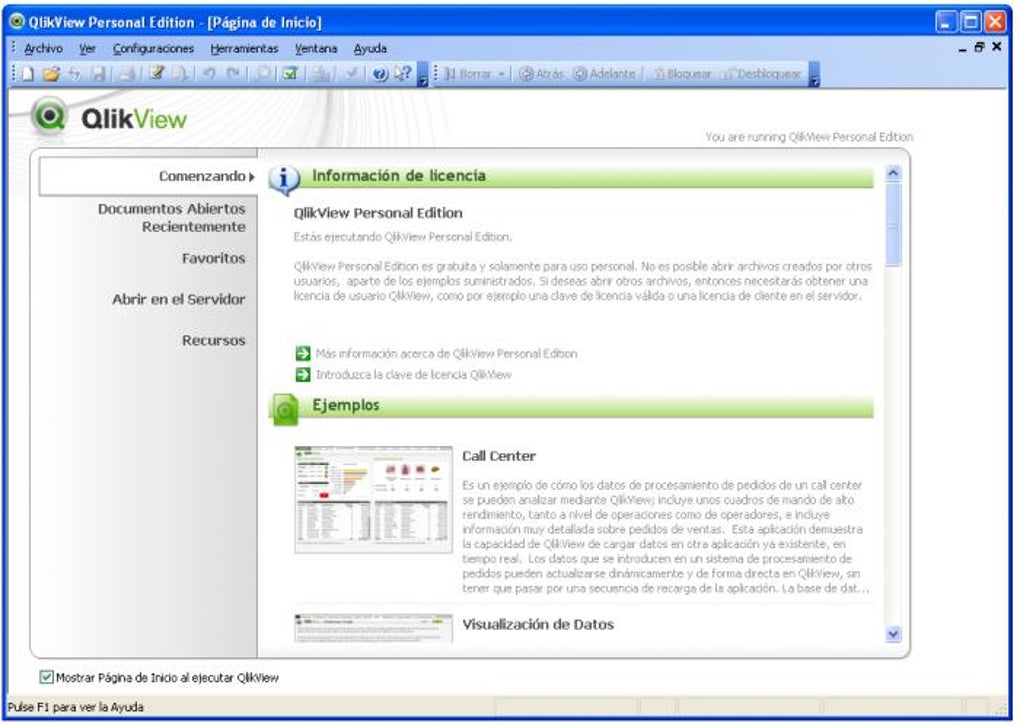This screenshot has height=726, width=1020.
Task: Click the Call Center example thumbnail
Action: [373, 500]
